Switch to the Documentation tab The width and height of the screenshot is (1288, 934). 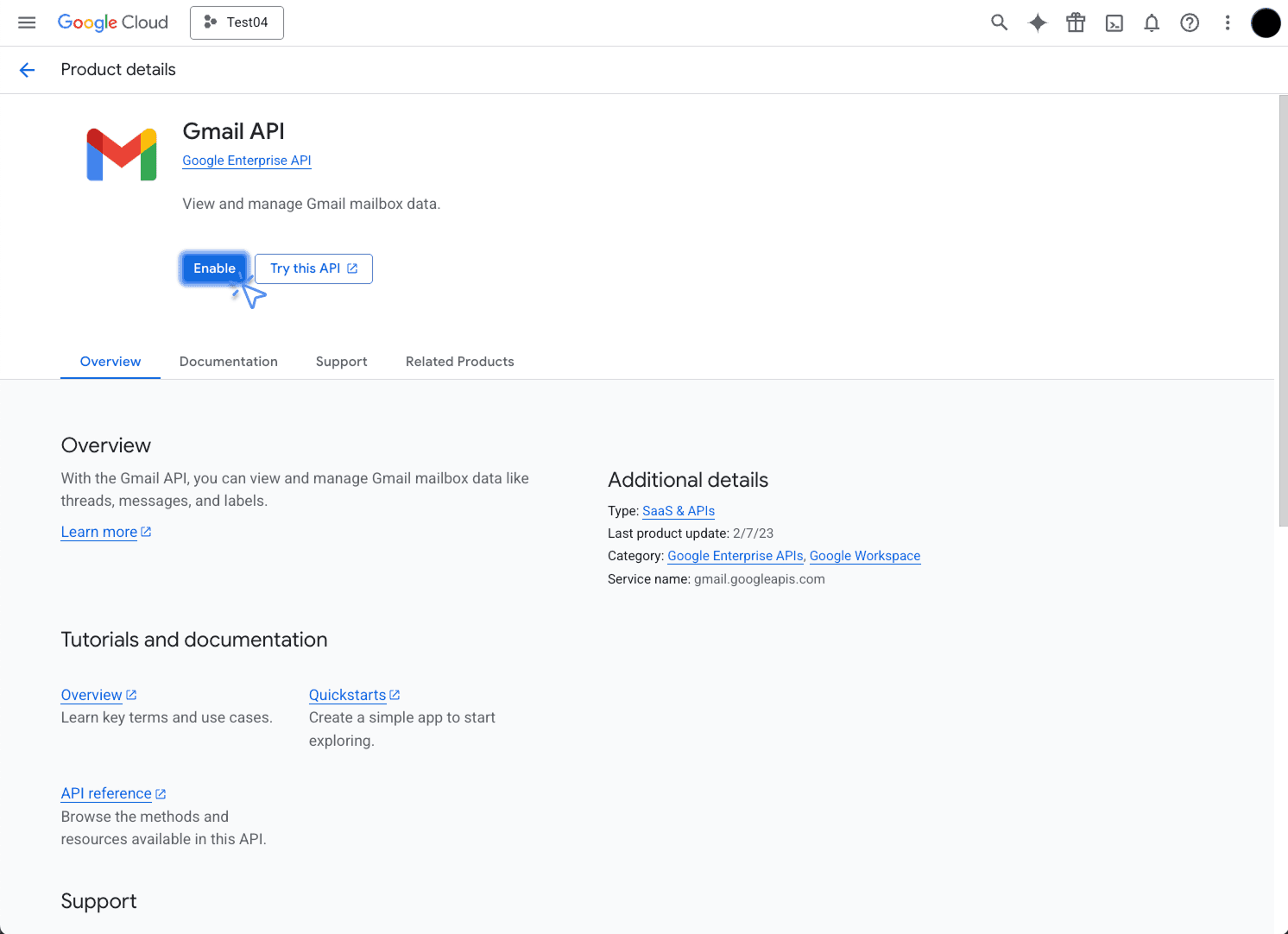tap(229, 362)
